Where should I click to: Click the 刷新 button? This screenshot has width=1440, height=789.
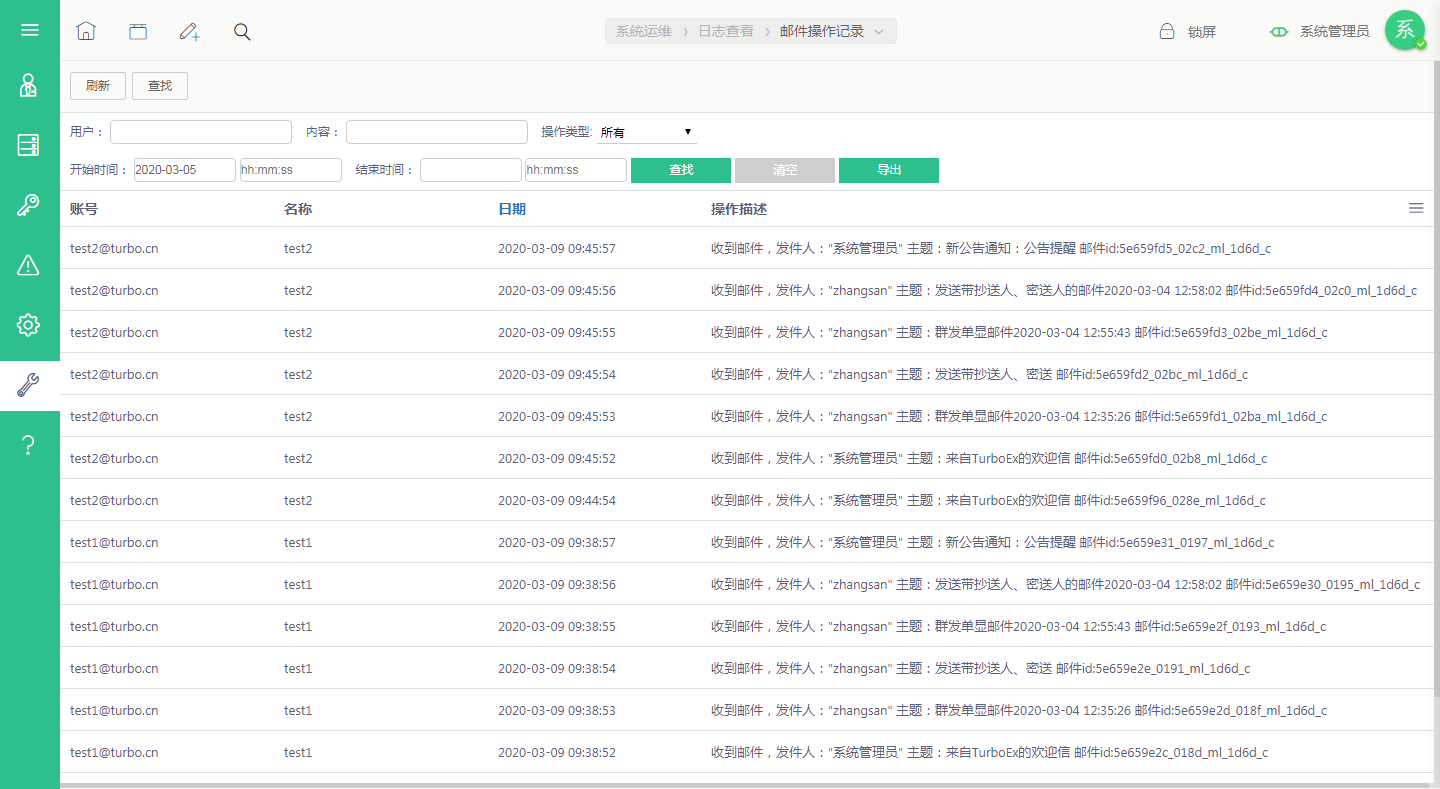(98, 86)
